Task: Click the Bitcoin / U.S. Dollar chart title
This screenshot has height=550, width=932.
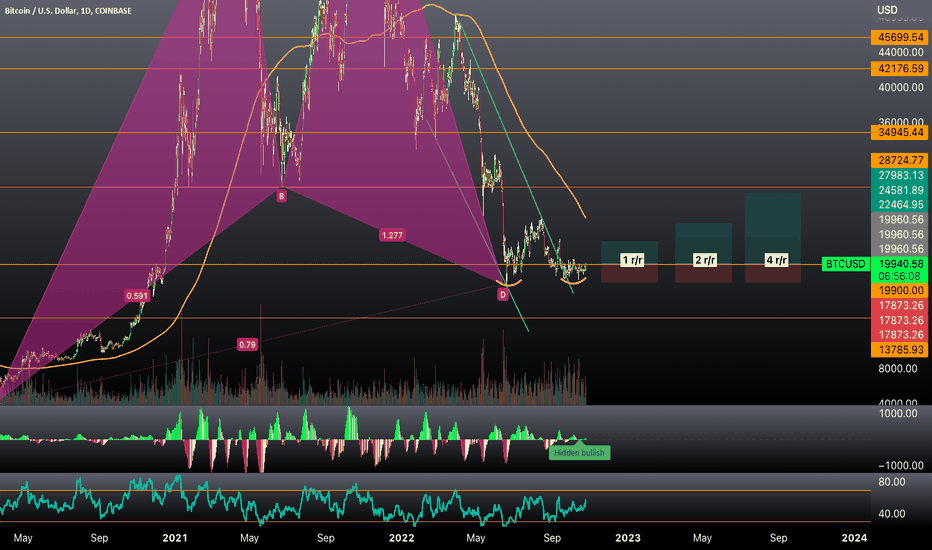Action: (68, 11)
